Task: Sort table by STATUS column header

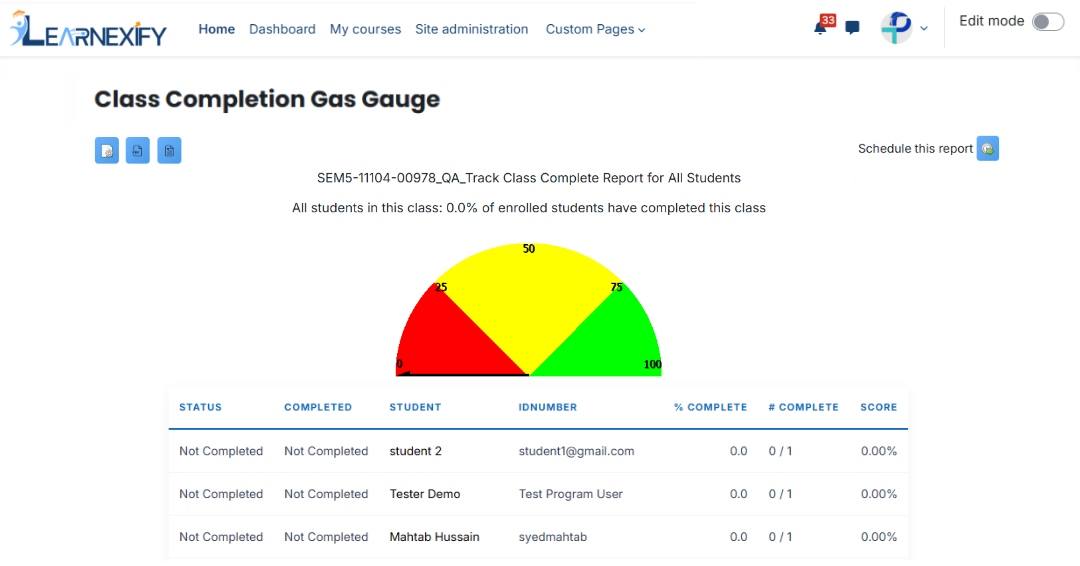Action: tap(200, 407)
